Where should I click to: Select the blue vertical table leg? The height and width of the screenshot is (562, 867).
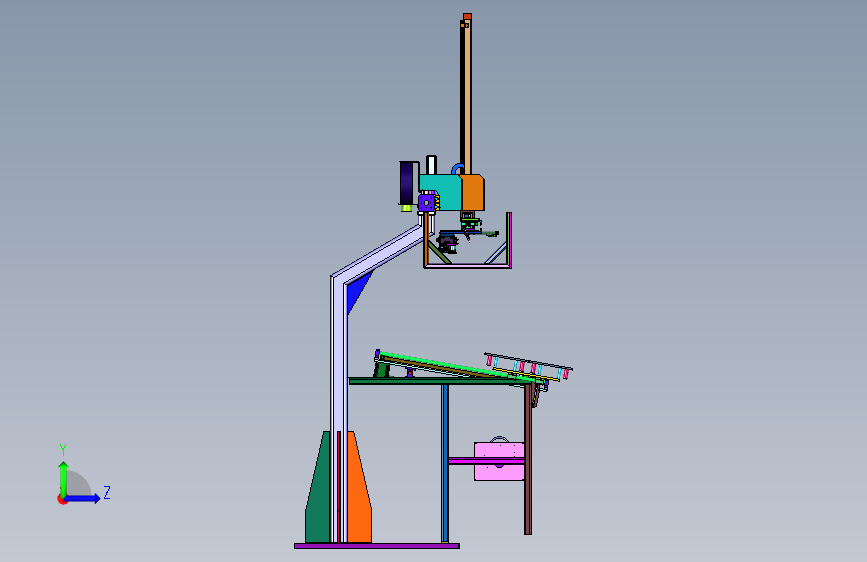tap(445, 464)
